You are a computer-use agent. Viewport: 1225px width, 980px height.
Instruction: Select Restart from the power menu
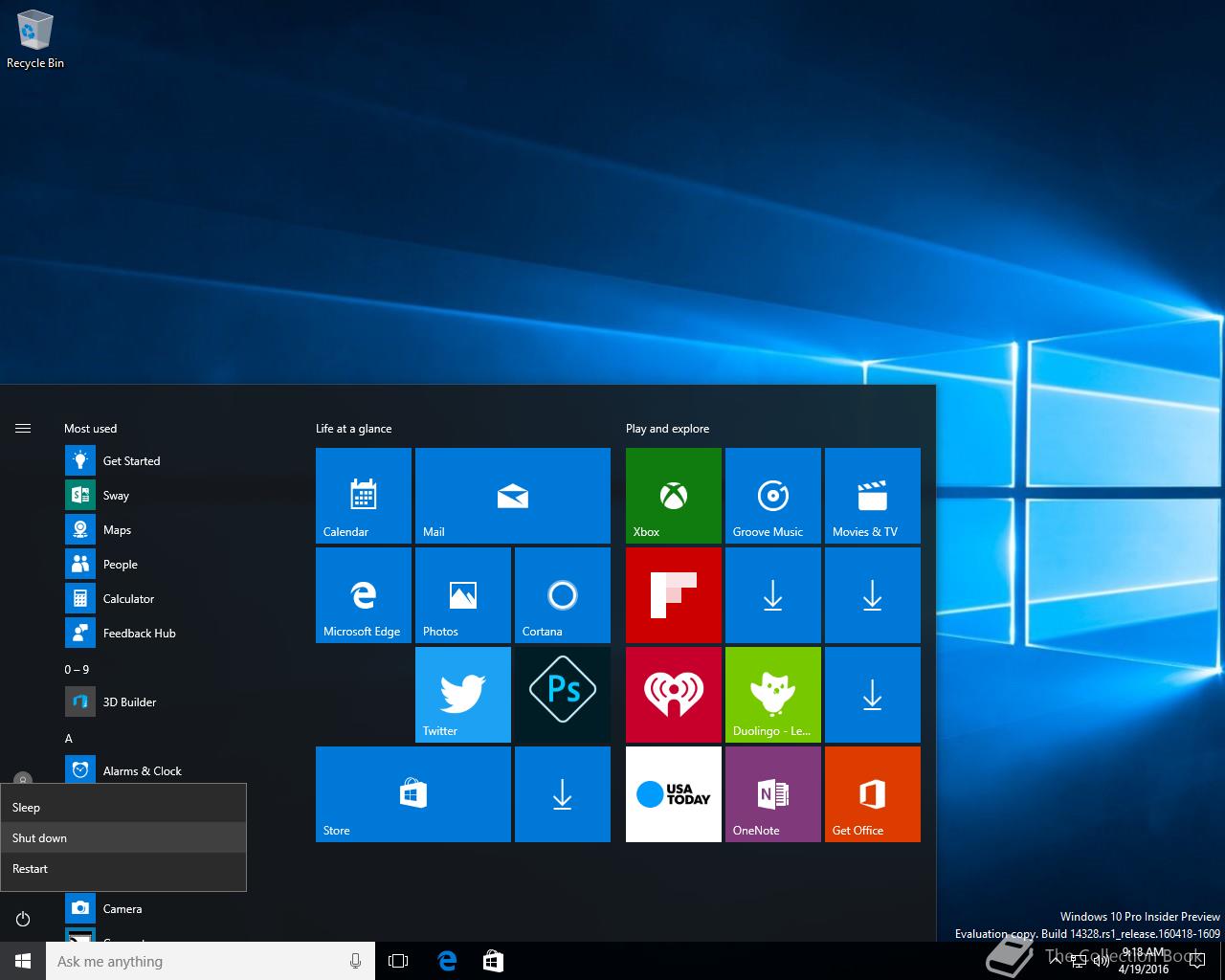tap(123, 869)
